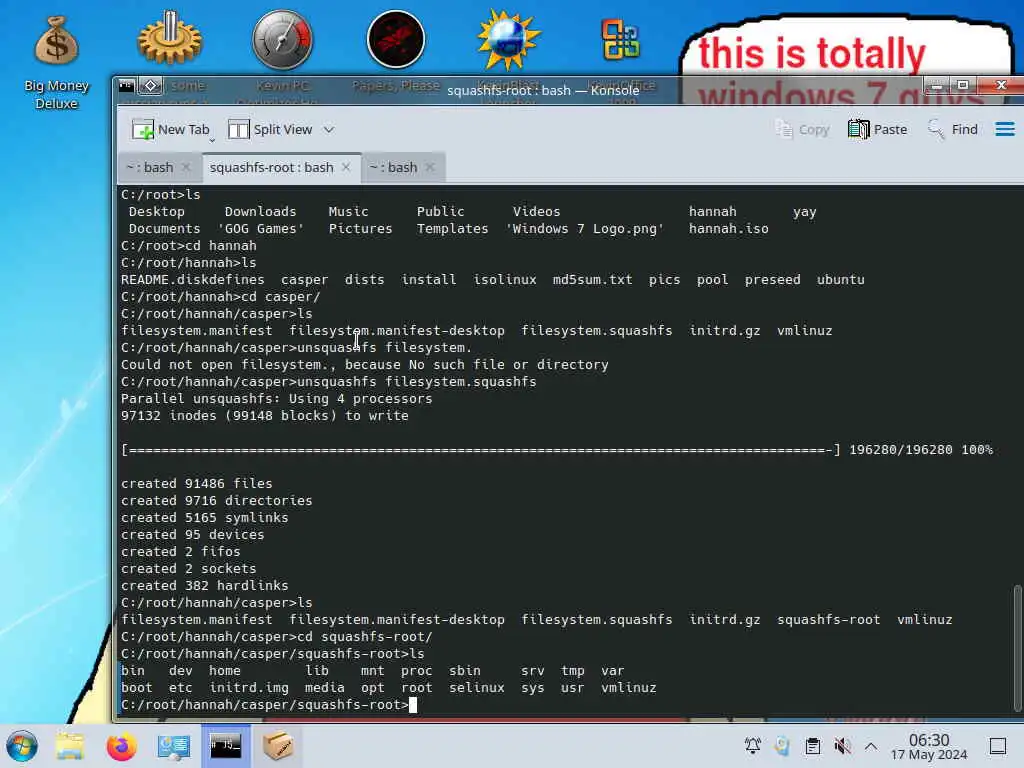Click the Paste clipboard icon

coord(858,129)
